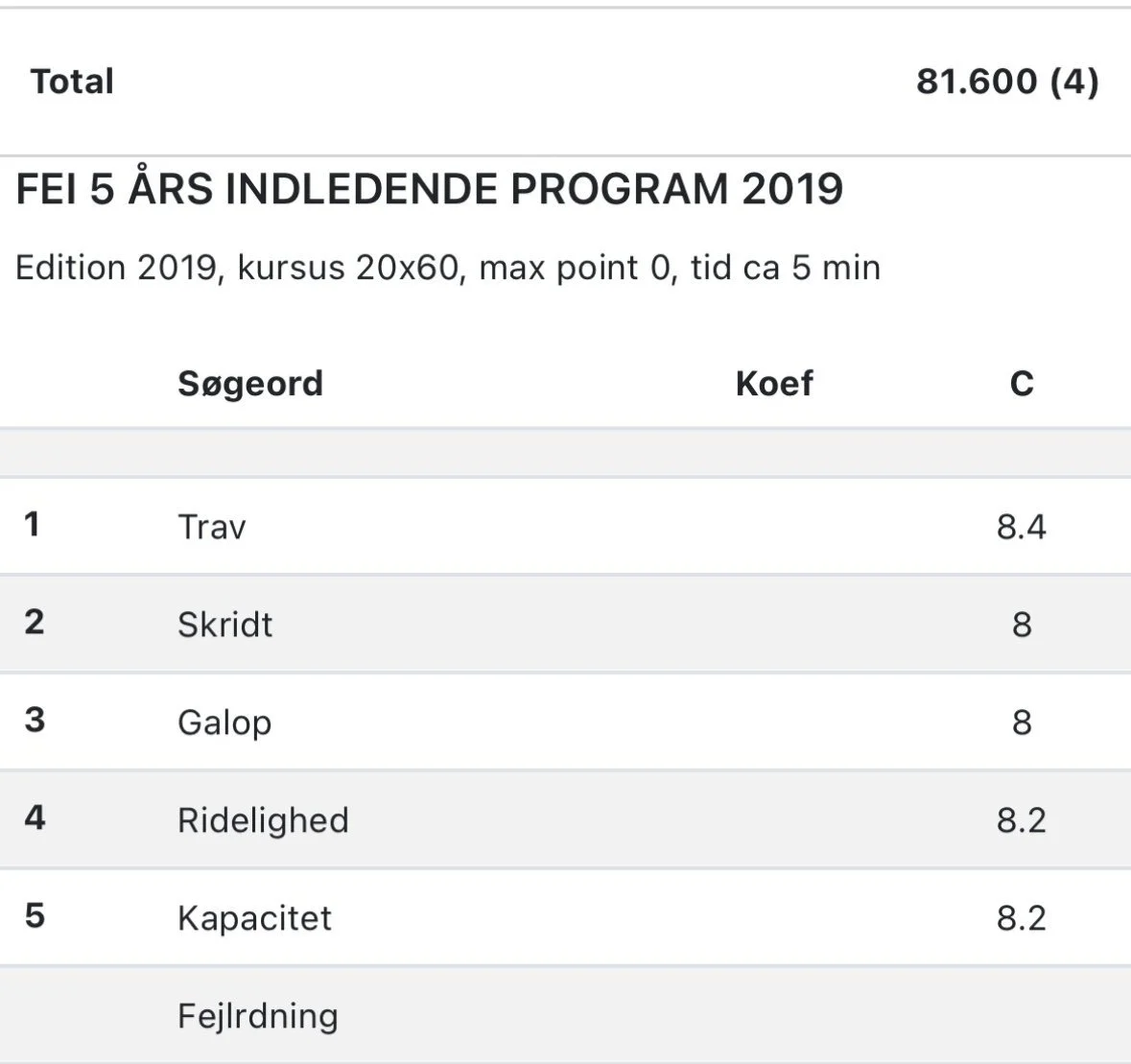This screenshot has width=1131, height=1064.
Task: Select row number 1 in the table
Action: pos(33,525)
